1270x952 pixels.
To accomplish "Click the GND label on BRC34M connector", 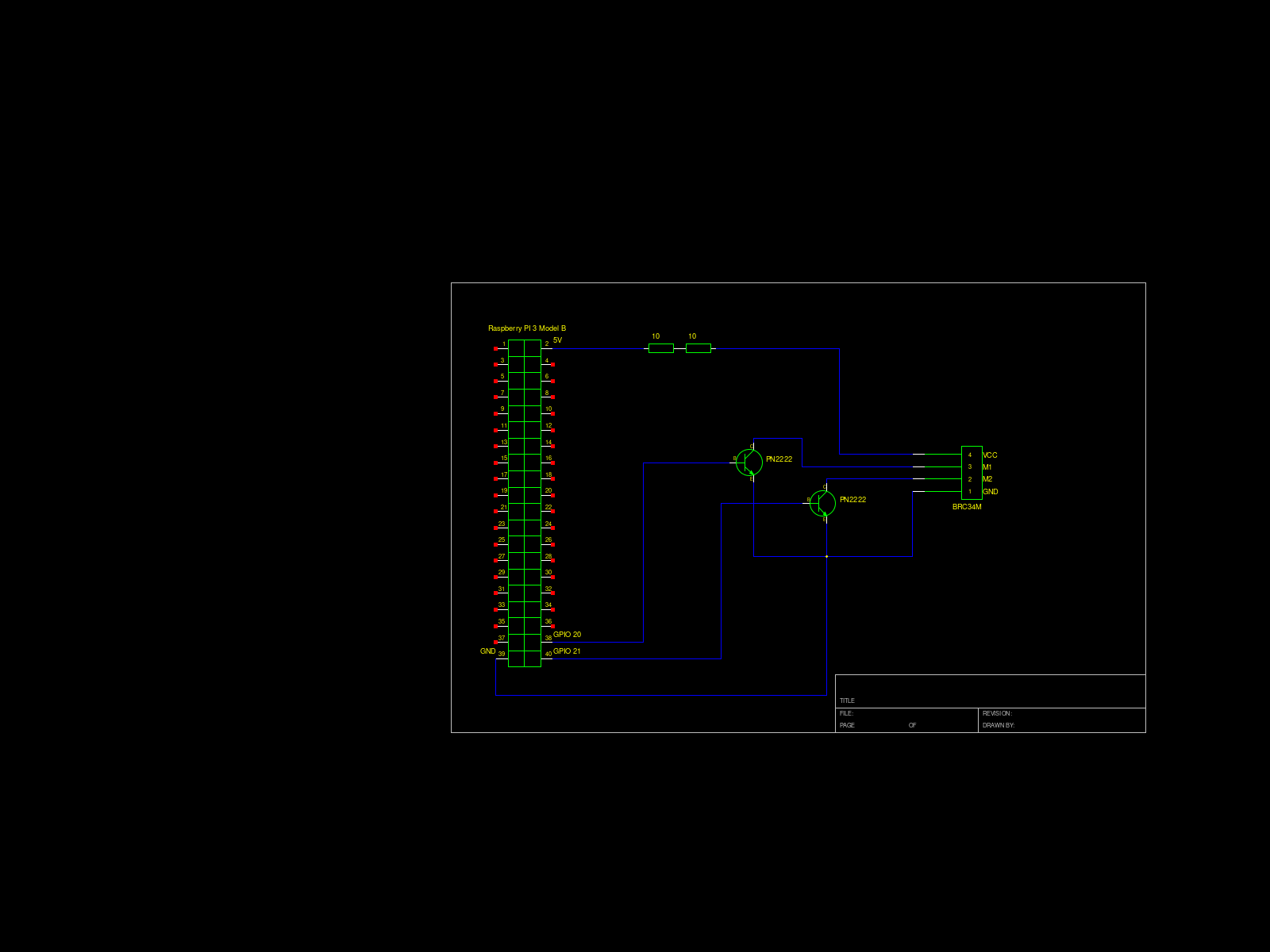I will 991,492.
